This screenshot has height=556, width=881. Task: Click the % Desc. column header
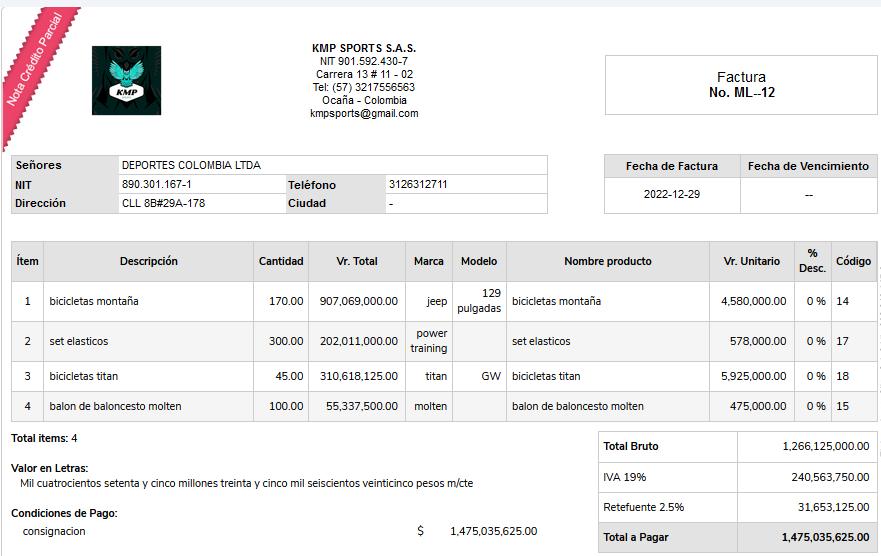pos(812,261)
